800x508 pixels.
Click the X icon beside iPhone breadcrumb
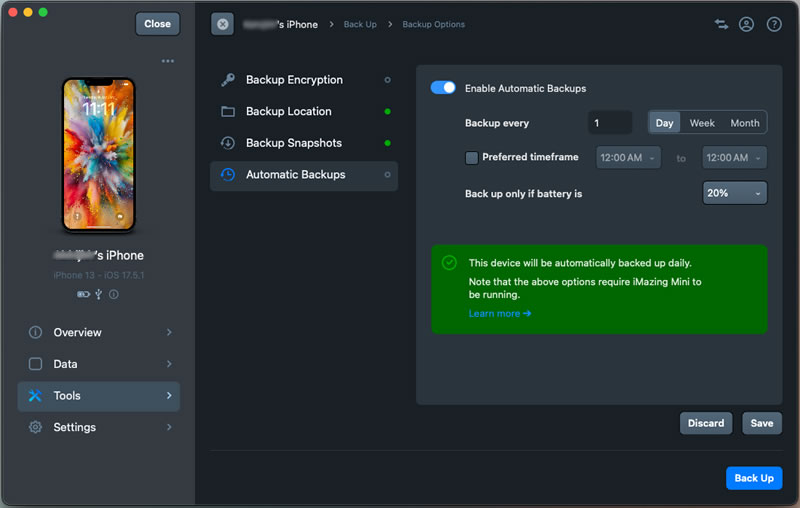(x=222, y=24)
